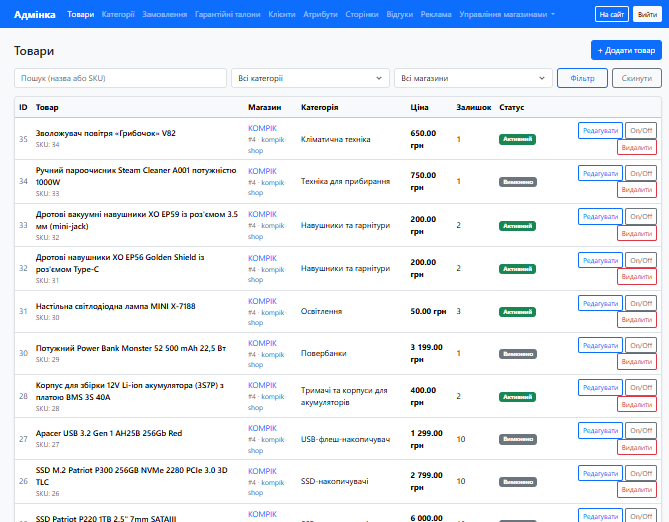This screenshot has height=522, width=669.
Task: Toggle On/Off for Корпус для збірки 12V
Action: click(641, 388)
